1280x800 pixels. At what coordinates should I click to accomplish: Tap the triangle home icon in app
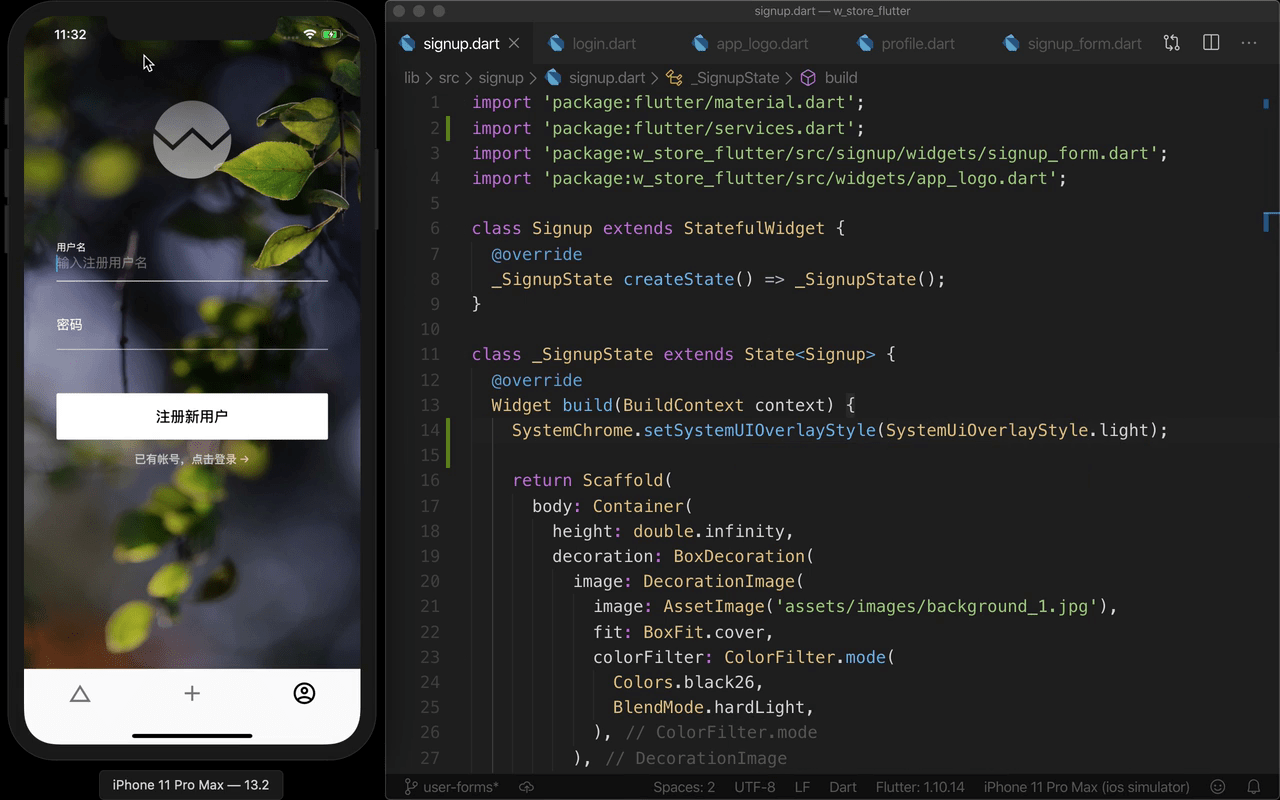click(80, 694)
